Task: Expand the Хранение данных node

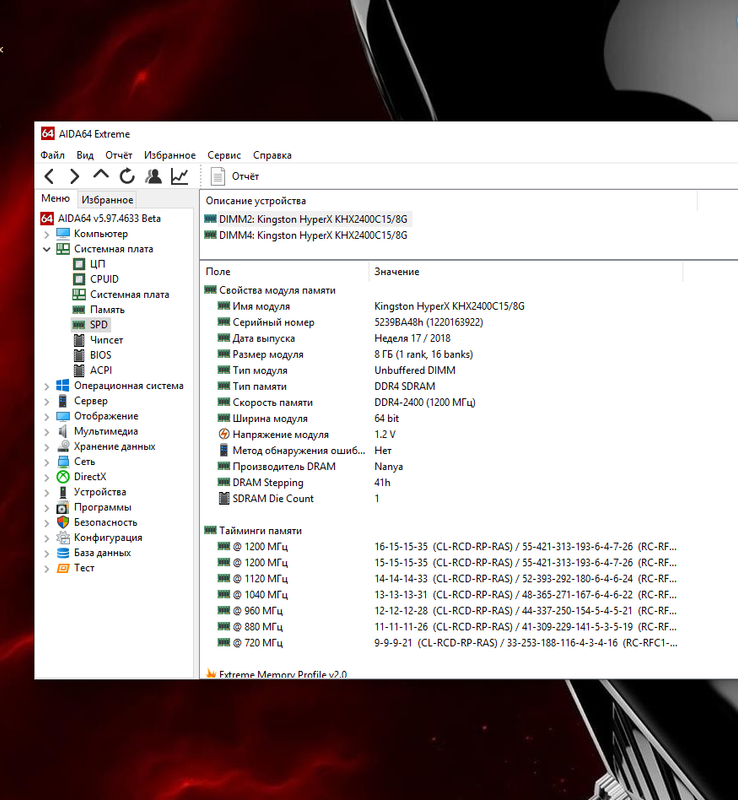Action: 46,447
